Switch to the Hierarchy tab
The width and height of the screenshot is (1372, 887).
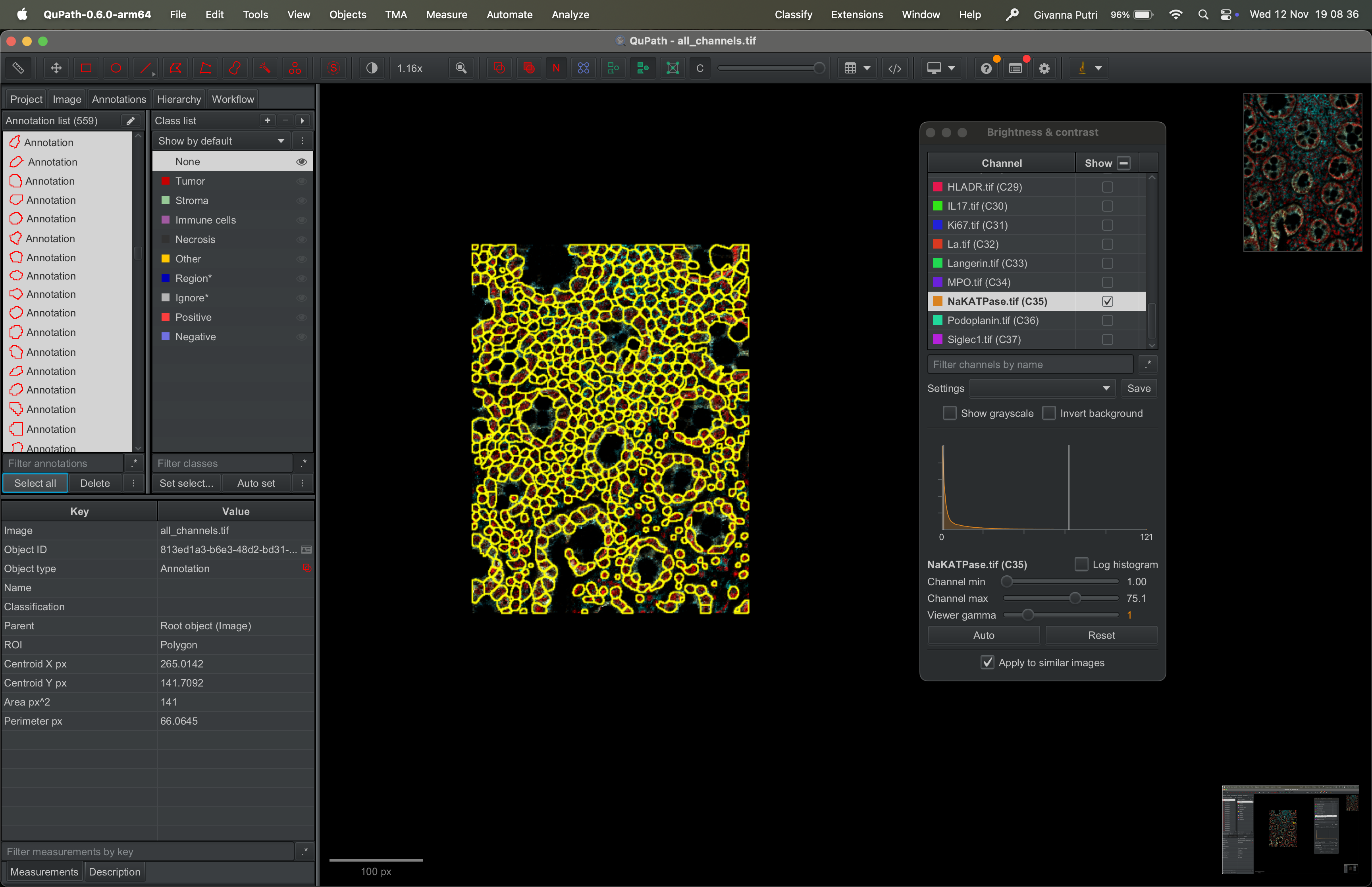coord(179,99)
